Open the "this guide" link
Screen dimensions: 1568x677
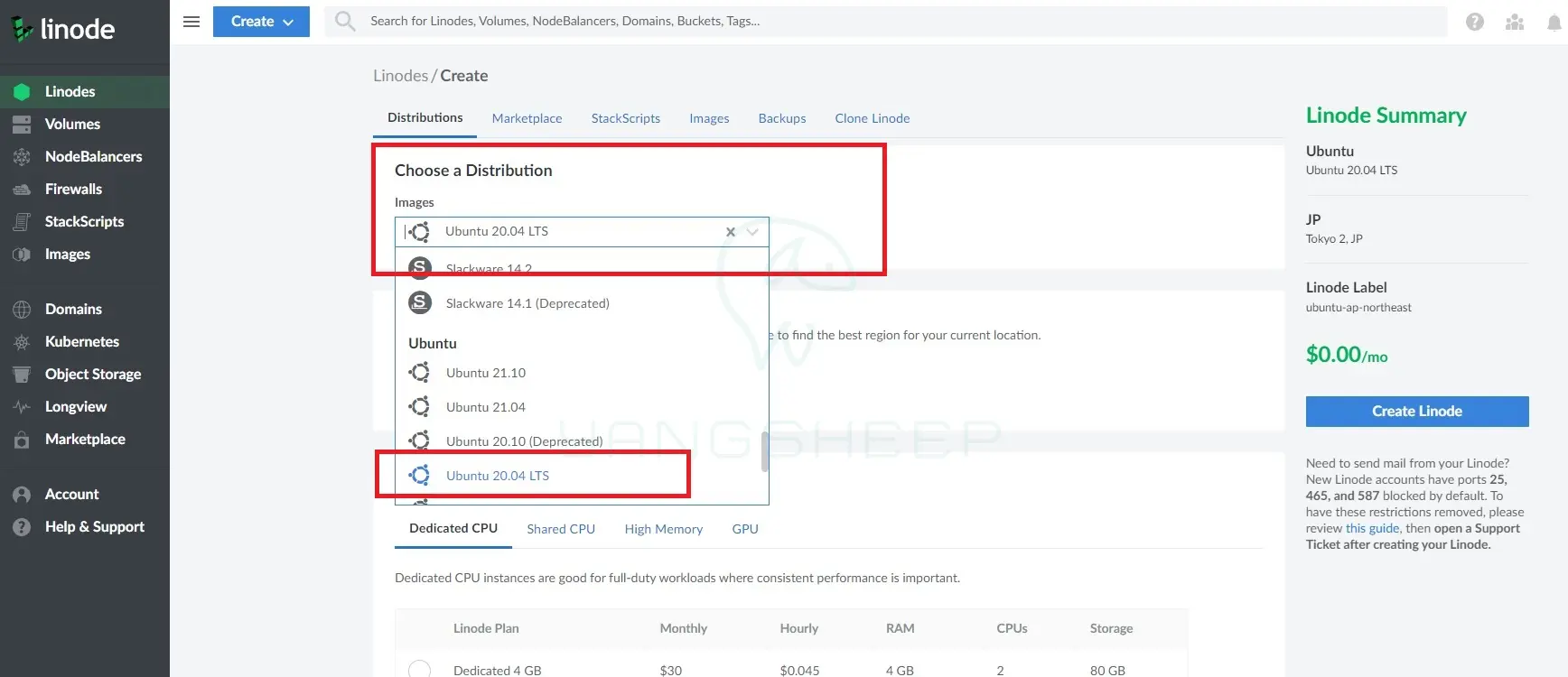1373,529
